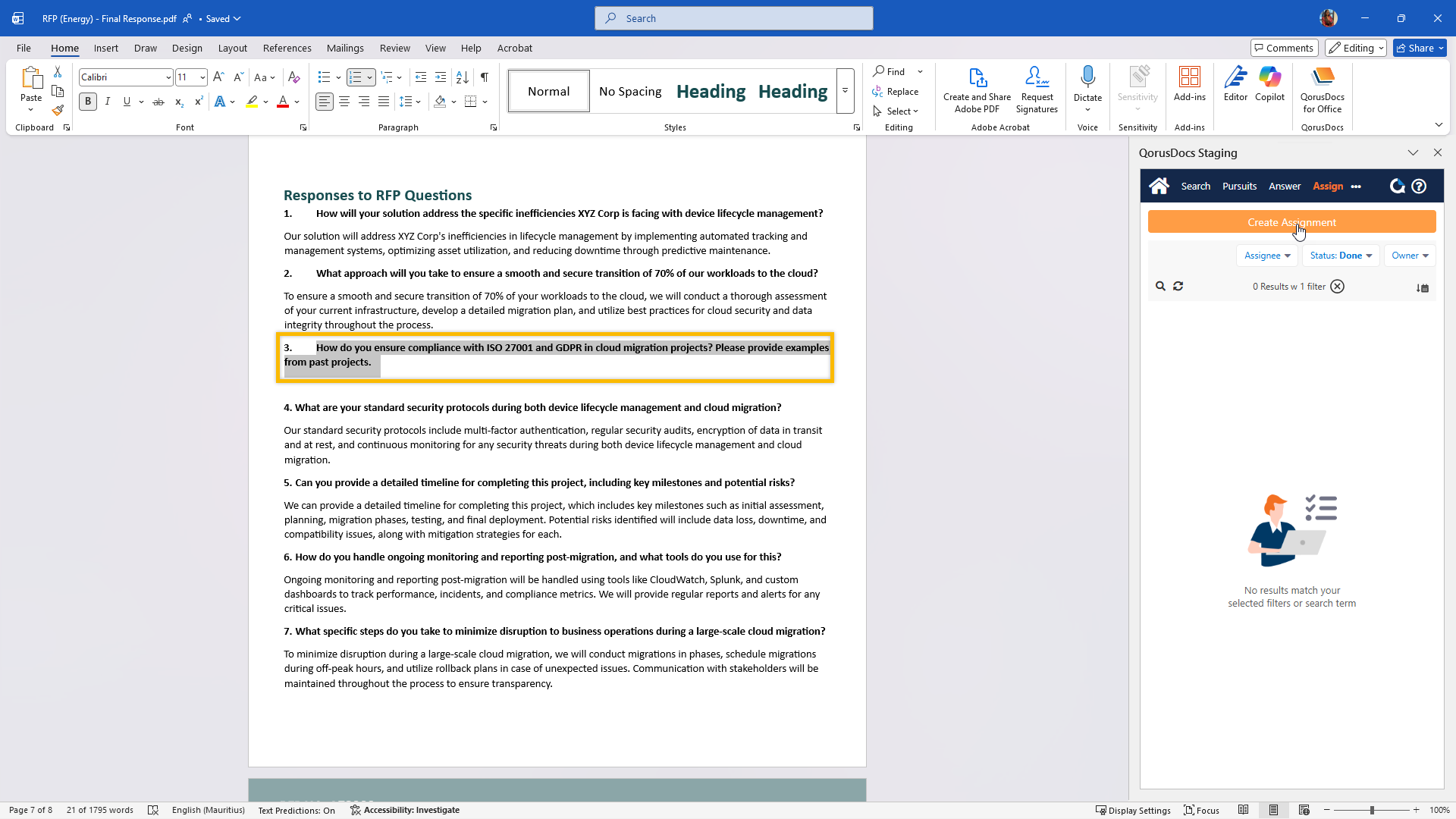Image resolution: width=1456 pixels, height=819 pixels.
Task: Click the Format Painter icon
Action: 58,110
